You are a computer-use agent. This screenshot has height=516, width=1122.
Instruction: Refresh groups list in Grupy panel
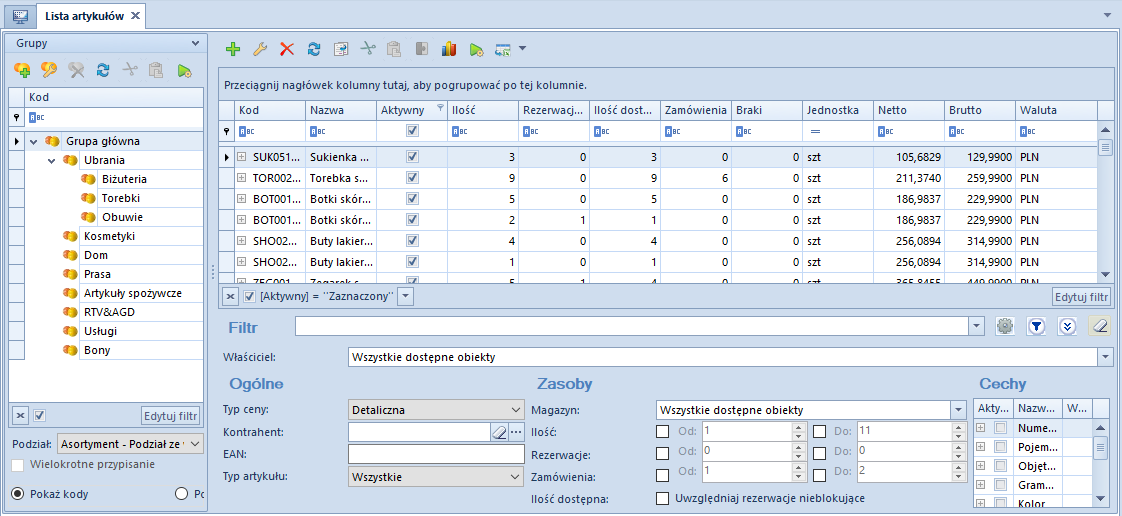(x=103, y=69)
